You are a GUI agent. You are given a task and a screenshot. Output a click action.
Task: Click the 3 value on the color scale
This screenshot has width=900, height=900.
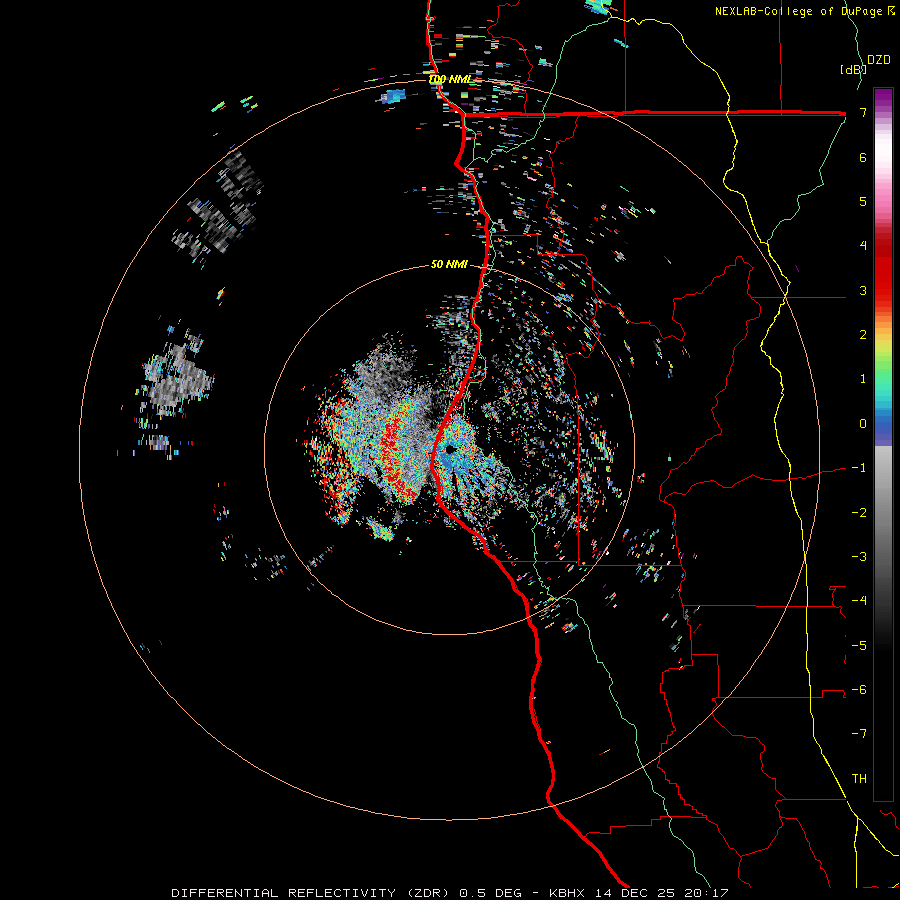coord(863,290)
